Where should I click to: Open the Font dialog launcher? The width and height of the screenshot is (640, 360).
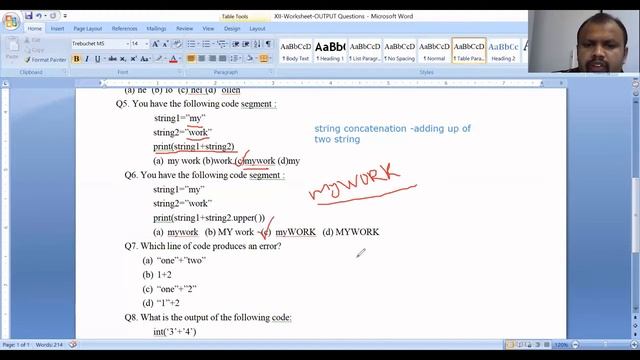(x=180, y=72)
